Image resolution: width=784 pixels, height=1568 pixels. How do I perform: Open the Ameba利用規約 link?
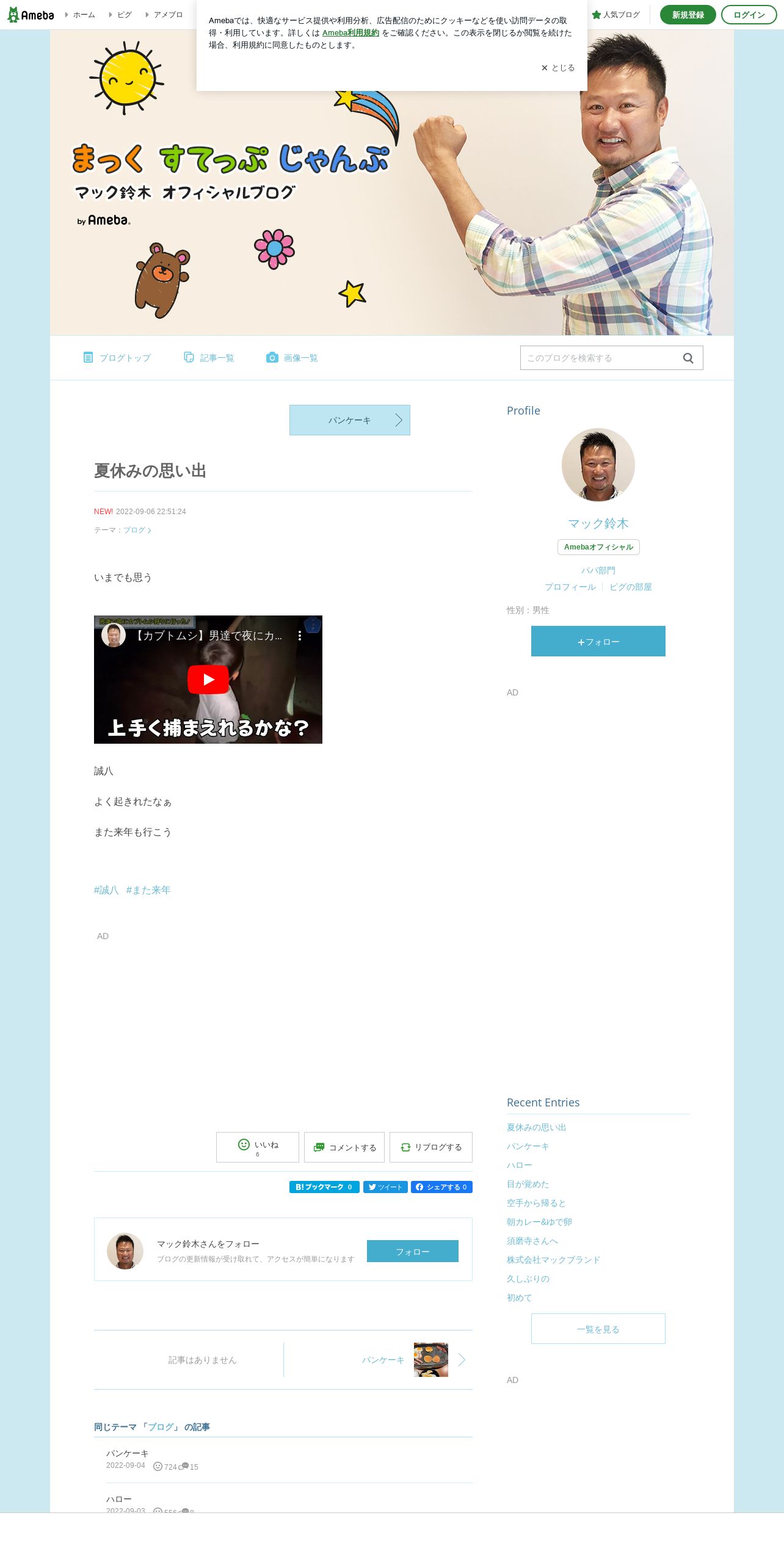coord(350,33)
